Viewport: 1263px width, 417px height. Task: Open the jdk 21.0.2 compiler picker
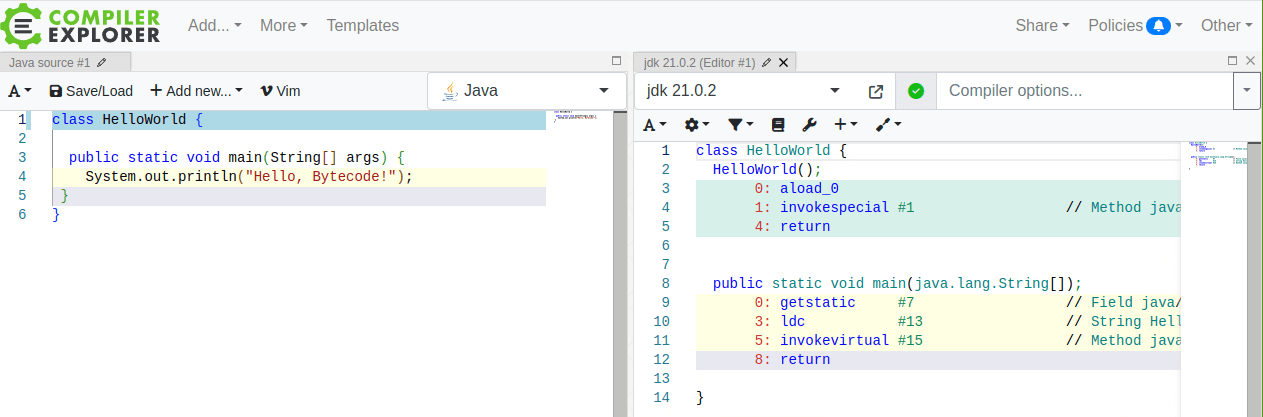point(744,91)
